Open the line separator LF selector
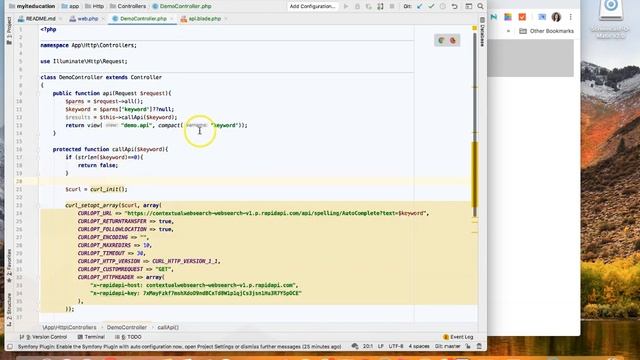This screenshot has height=360, width=640. [380, 346]
